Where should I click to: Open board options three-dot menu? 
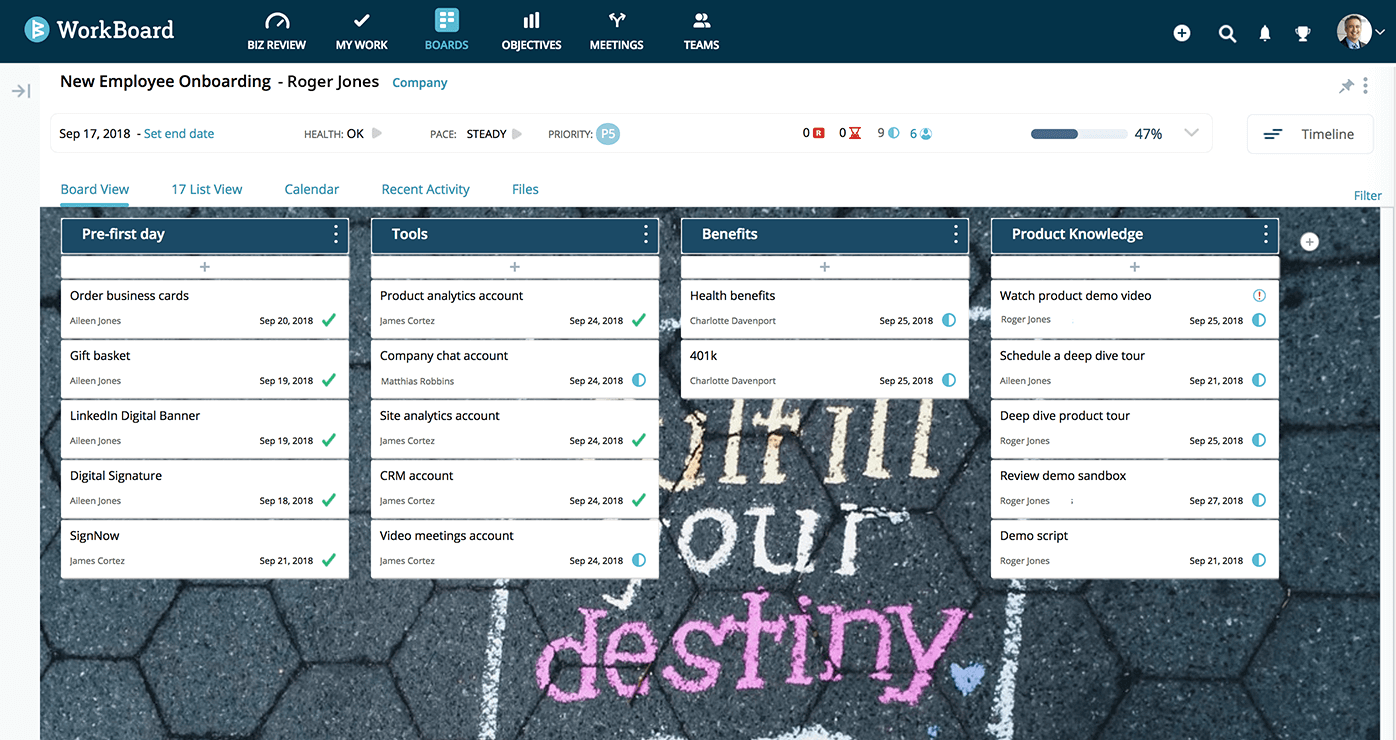click(x=1366, y=87)
